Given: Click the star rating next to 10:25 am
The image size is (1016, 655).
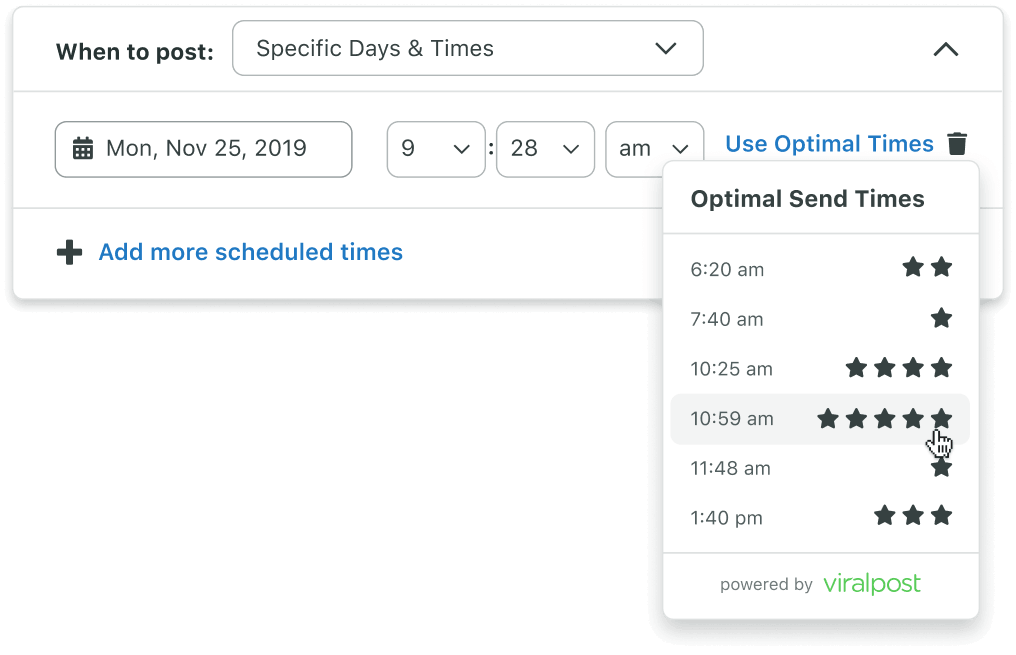Looking at the screenshot, I should click(898, 368).
